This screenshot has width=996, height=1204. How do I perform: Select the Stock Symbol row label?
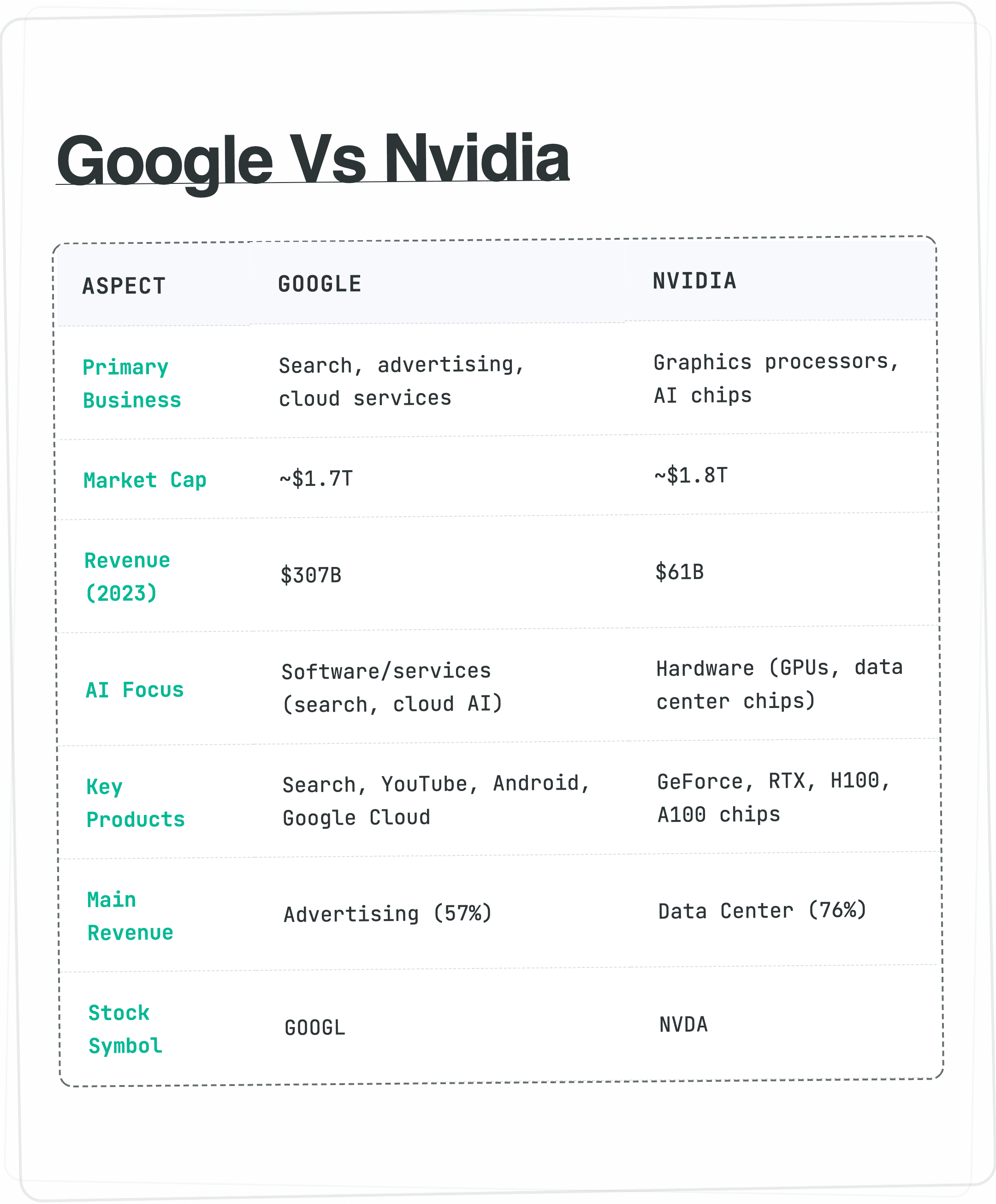point(125,1029)
